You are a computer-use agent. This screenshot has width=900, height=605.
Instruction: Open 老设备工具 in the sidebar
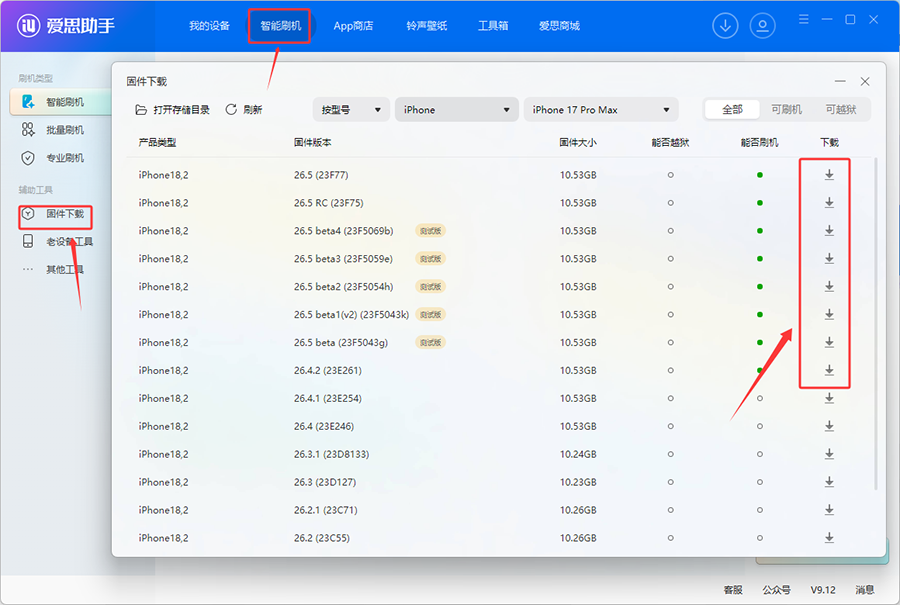coord(57,242)
